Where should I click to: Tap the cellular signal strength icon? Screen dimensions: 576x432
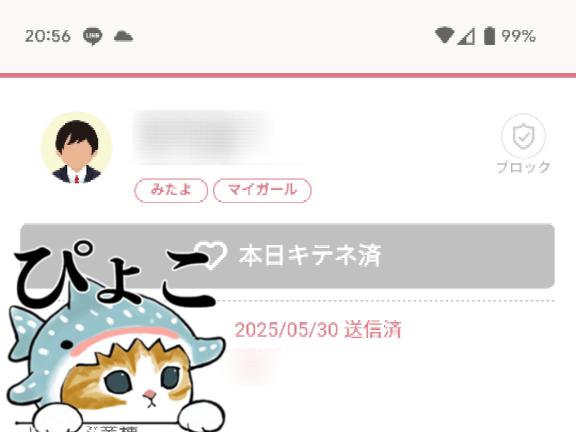[x=466, y=36]
